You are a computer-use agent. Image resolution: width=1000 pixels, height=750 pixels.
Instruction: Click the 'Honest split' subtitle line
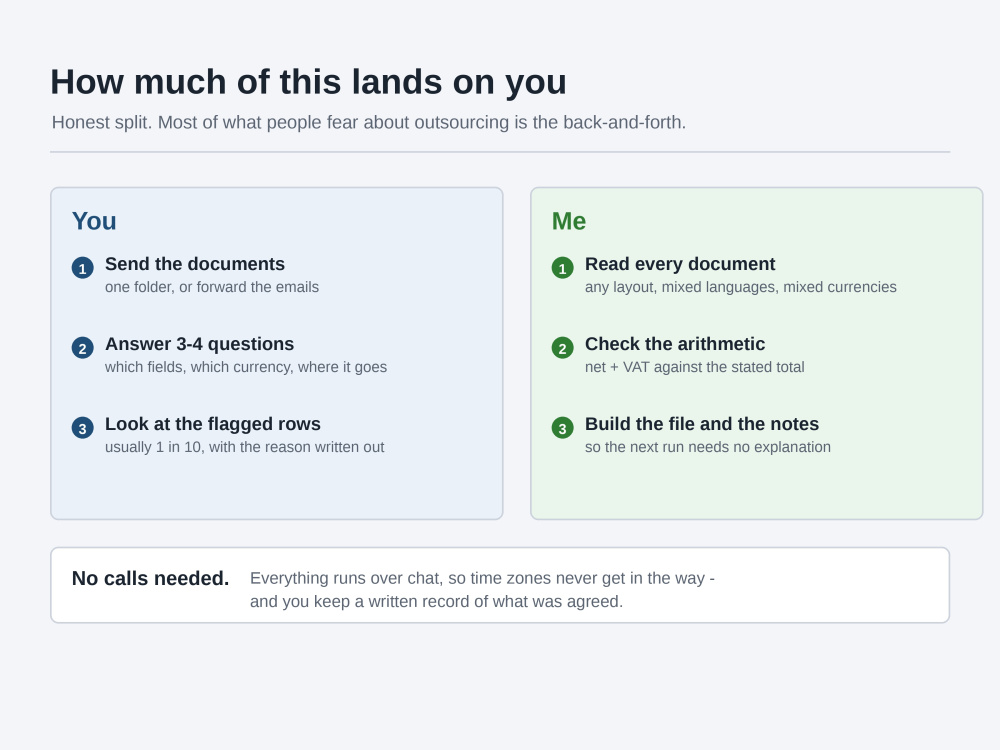[369, 122]
